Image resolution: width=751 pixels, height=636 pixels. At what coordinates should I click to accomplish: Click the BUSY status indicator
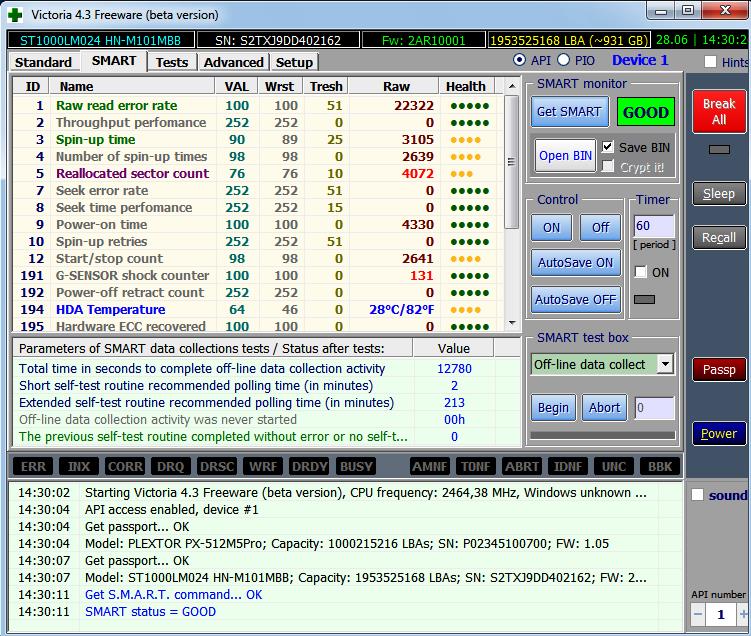(x=356, y=466)
